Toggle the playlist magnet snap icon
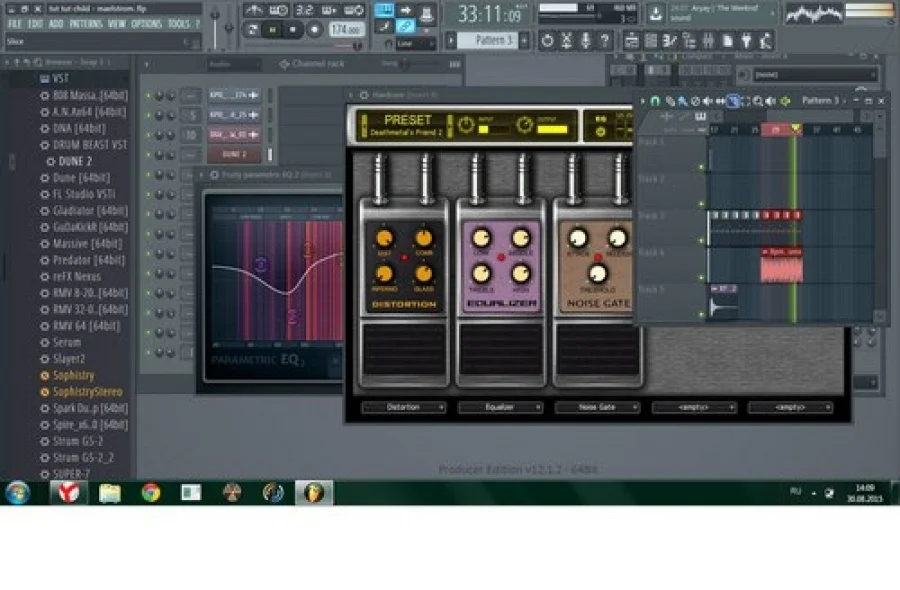900x590 pixels. [655, 101]
